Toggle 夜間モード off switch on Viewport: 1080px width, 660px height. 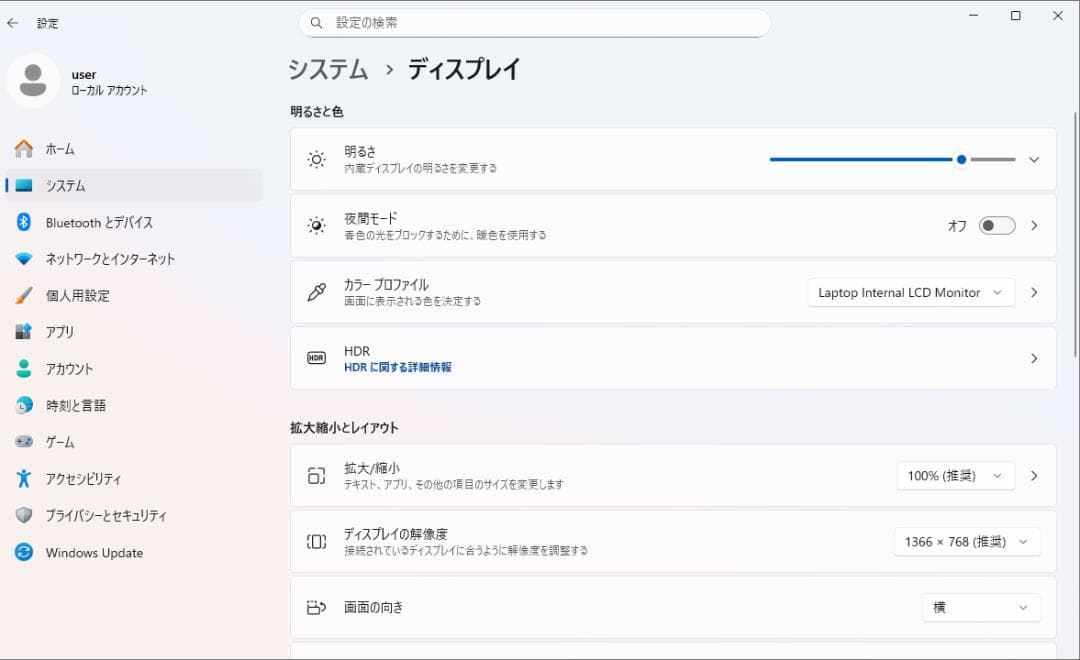(996, 226)
